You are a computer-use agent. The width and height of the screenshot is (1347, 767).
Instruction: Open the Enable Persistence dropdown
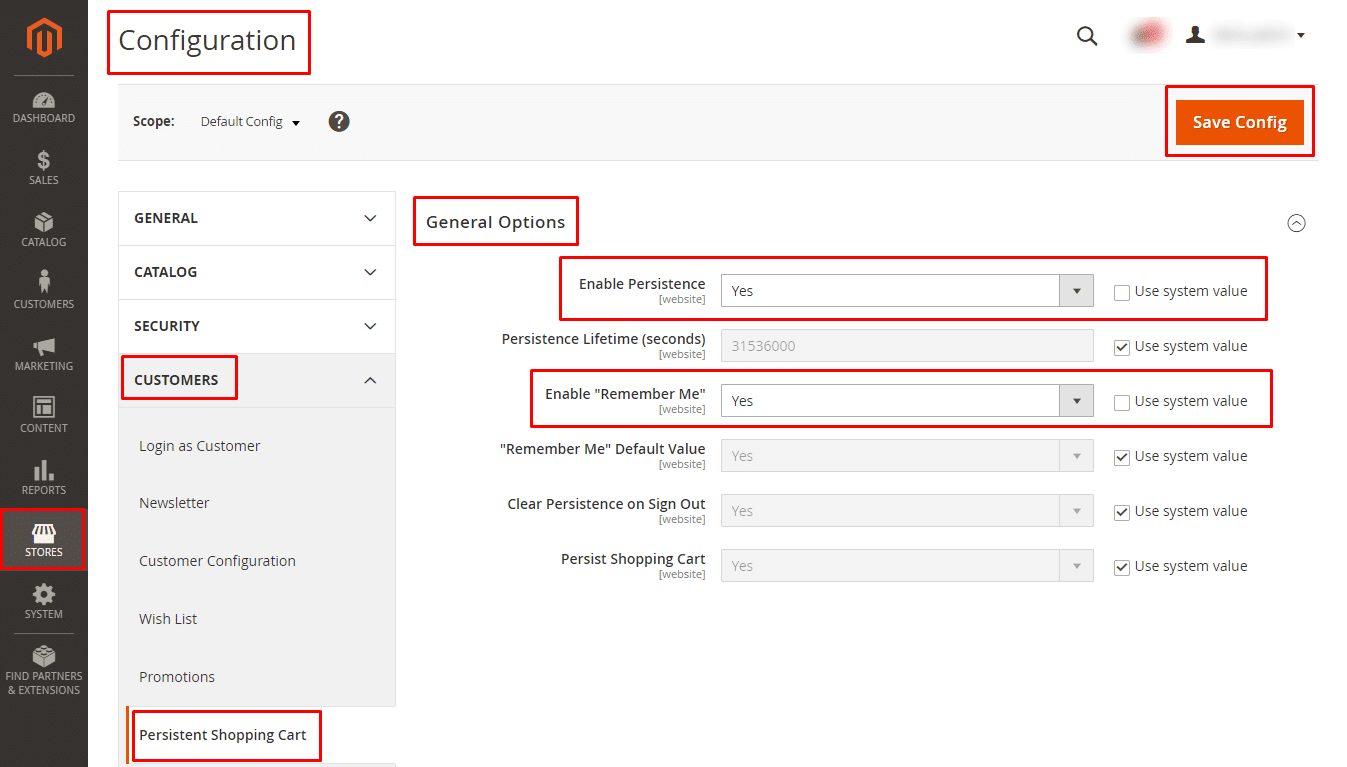(906, 291)
